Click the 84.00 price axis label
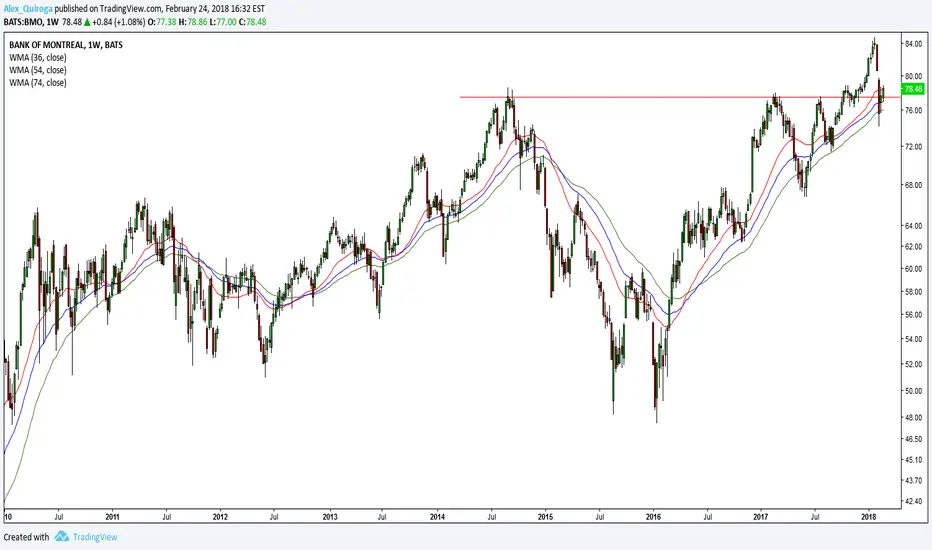932x550 pixels. [913, 44]
